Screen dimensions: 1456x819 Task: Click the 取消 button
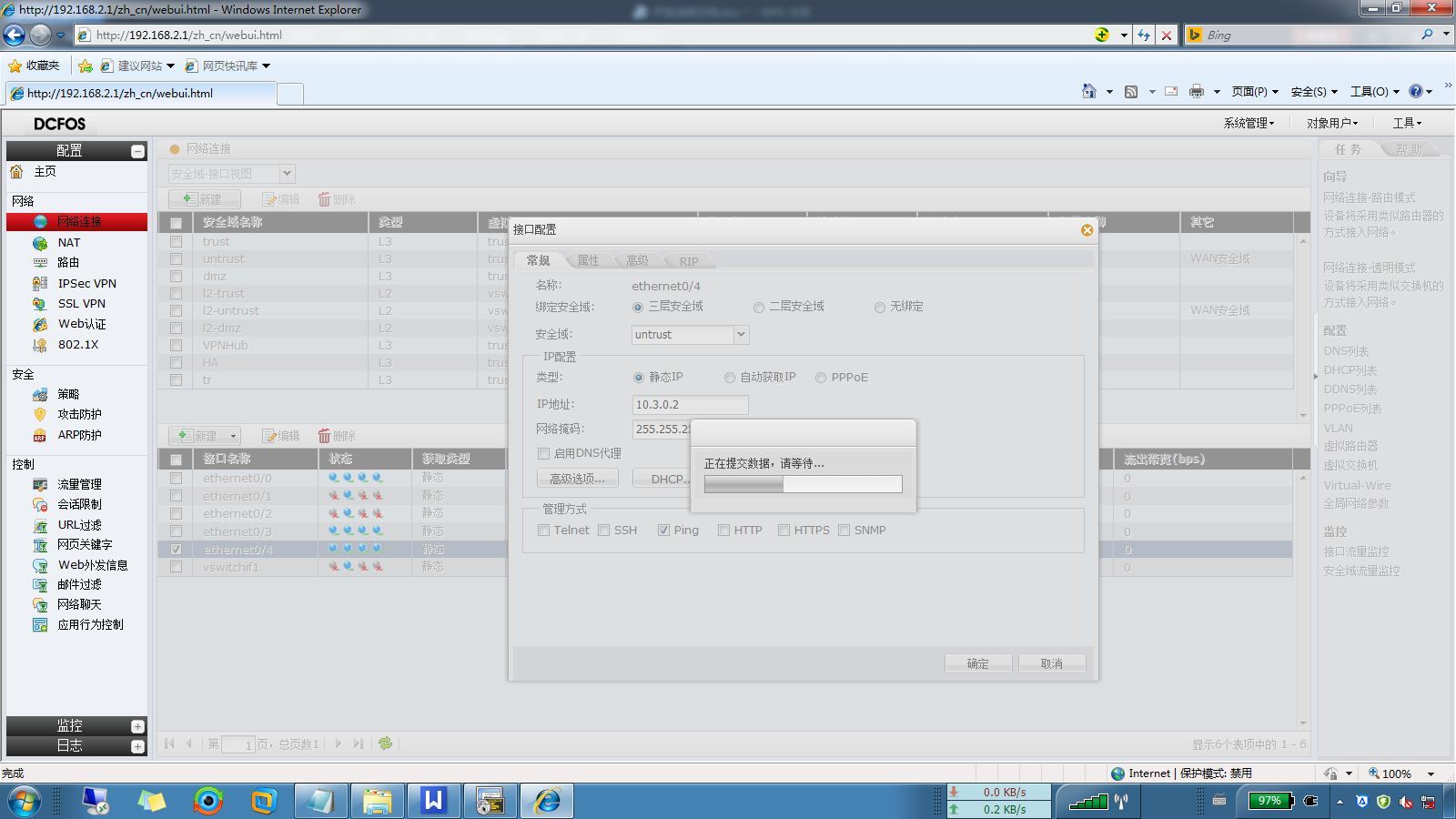point(1052,663)
